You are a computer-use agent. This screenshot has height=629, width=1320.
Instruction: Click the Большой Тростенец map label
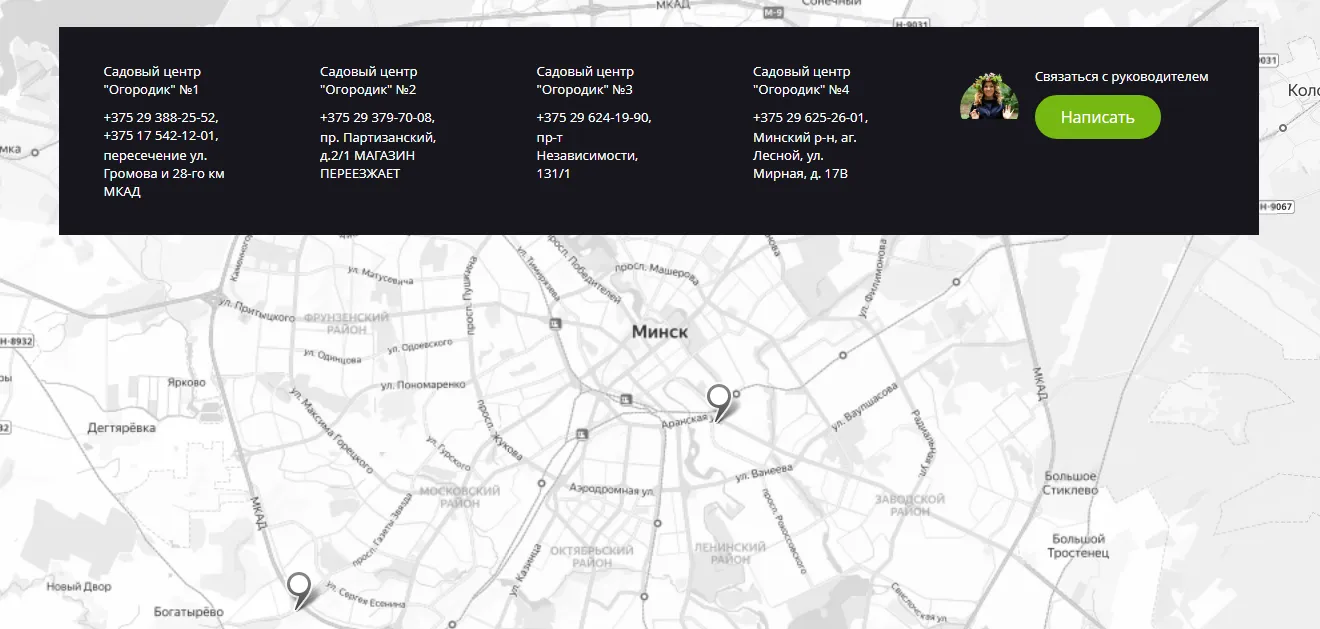point(1079,546)
